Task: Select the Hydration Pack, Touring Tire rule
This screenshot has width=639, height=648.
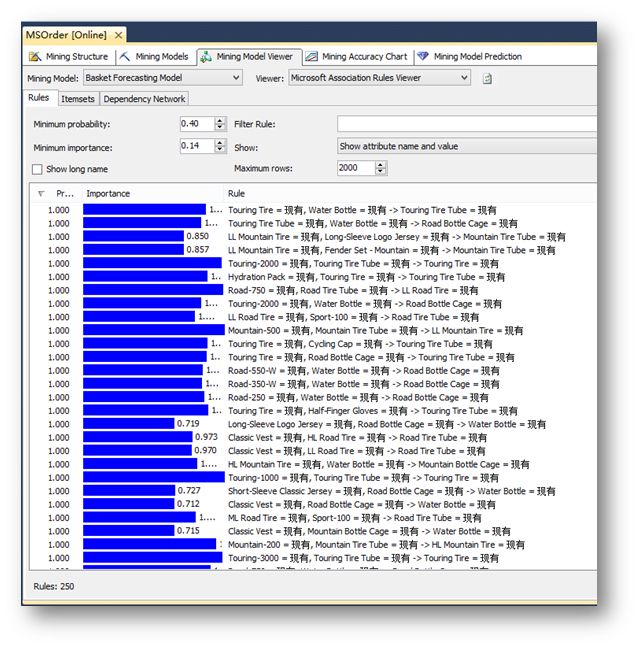Action: tap(366, 277)
